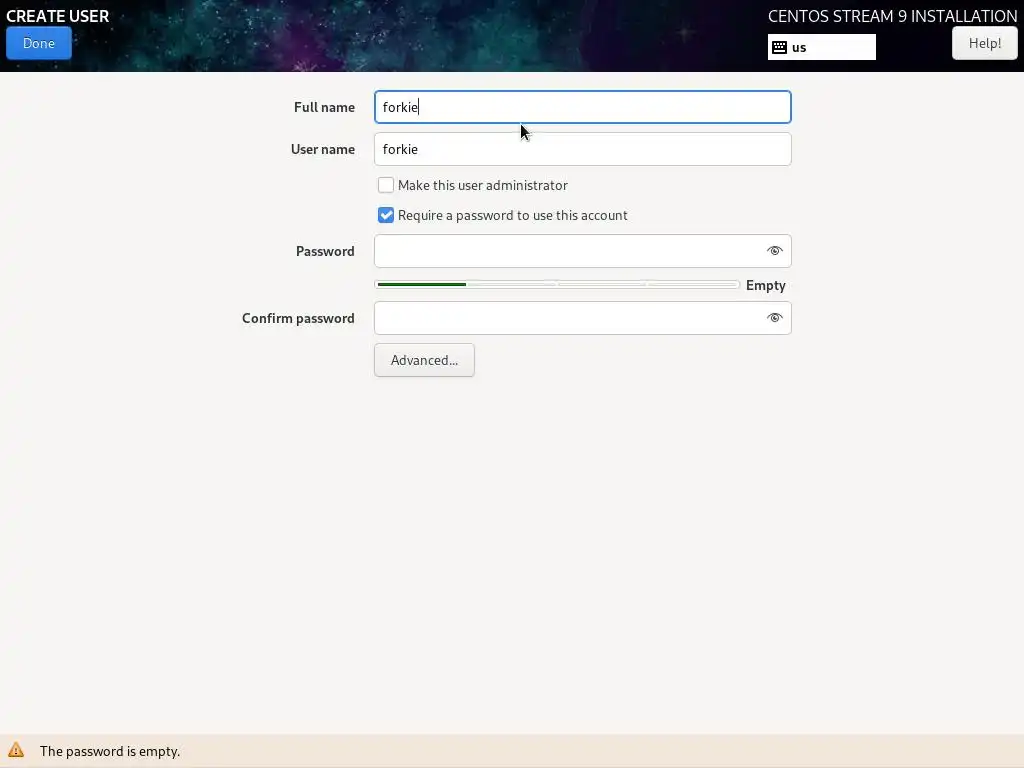
Task: Focus the Full name text field
Action: point(583,107)
